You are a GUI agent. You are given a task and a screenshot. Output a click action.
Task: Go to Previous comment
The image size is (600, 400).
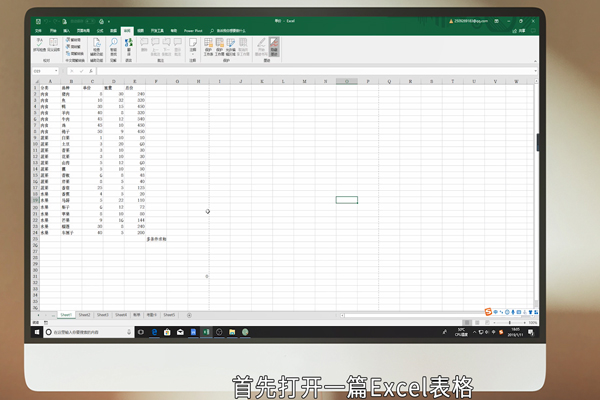(x=155, y=47)
